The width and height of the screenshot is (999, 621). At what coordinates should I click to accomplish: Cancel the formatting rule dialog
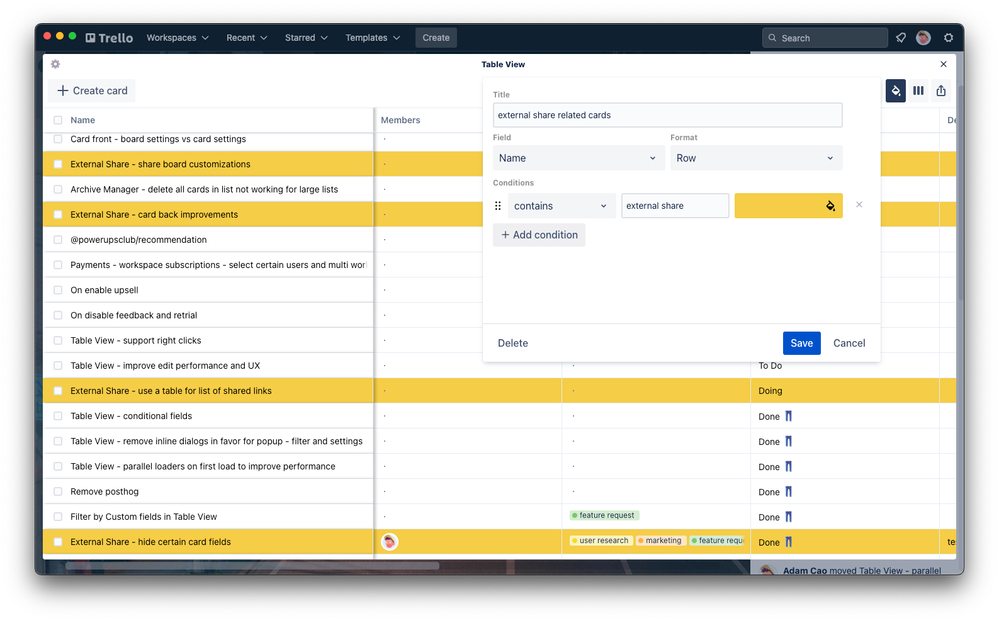pos(849,343)
